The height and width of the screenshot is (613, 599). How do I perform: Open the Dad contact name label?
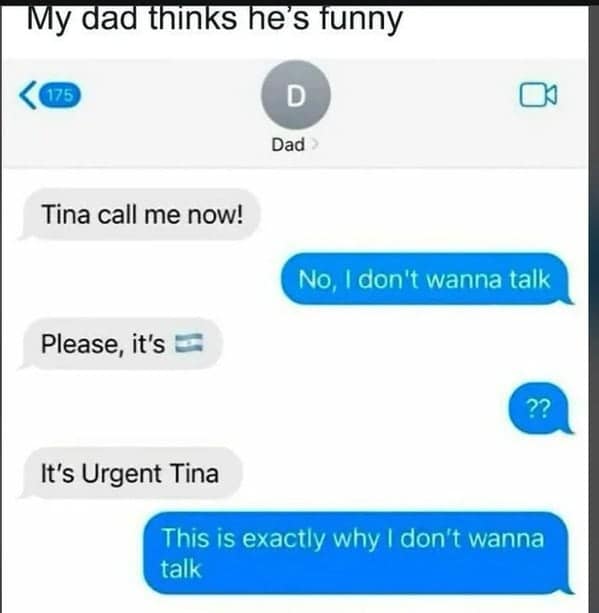[288, 145]
